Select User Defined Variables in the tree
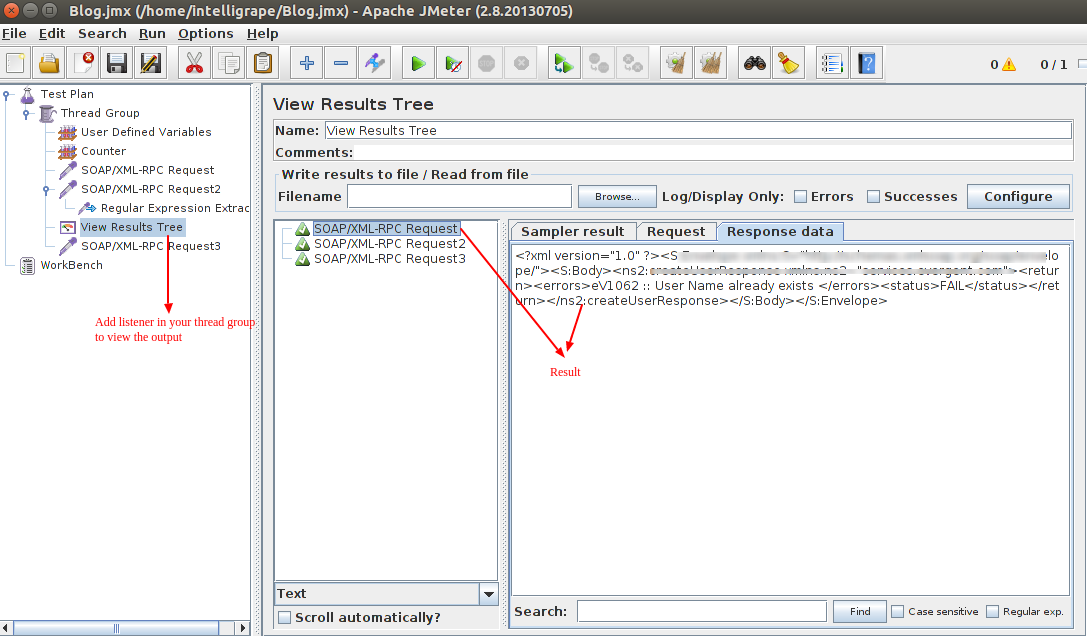Screen dimensions: 1087x636 [146, 132]
